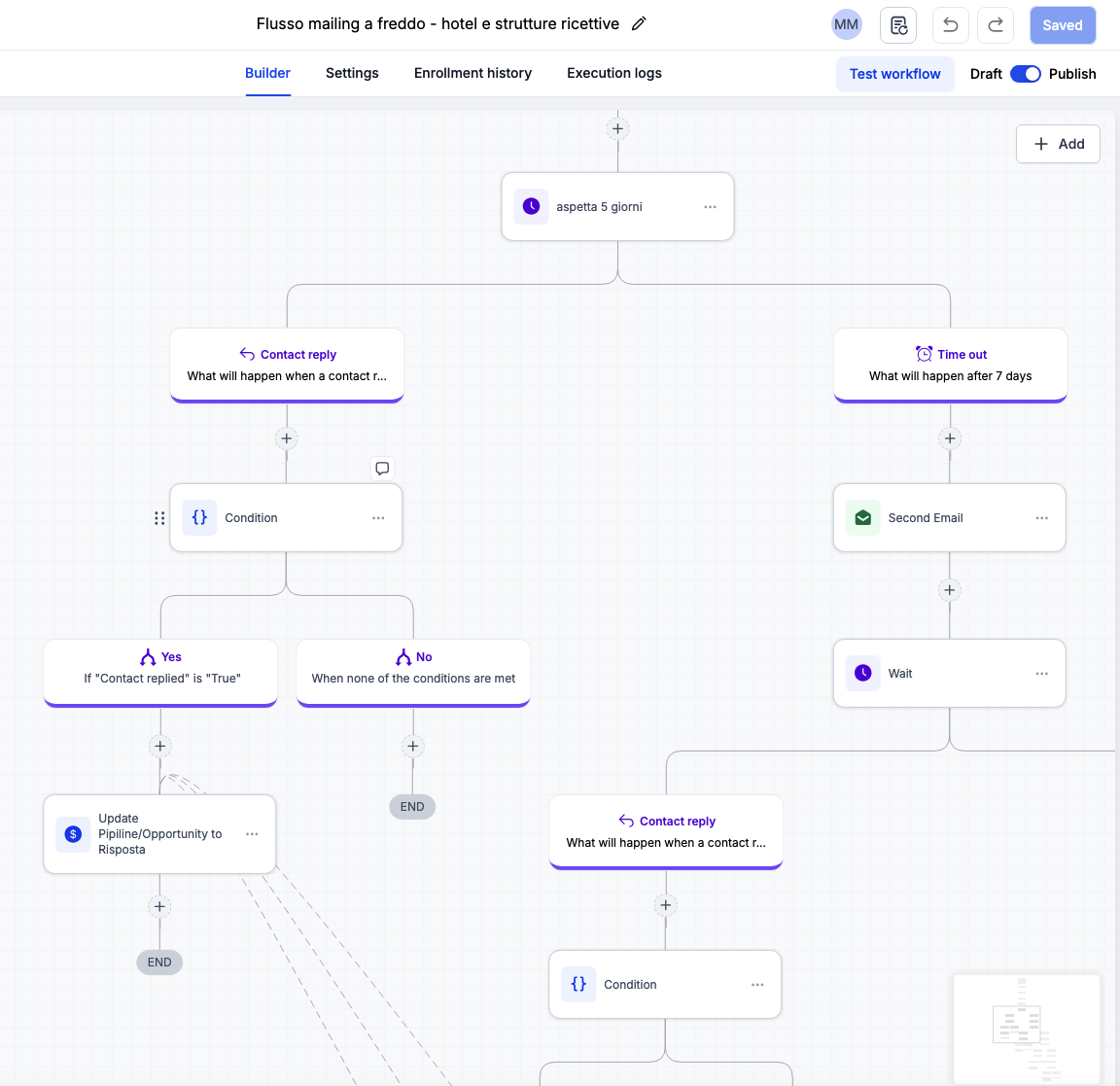Open the MM user avatar
The width and height of the screenshot is (1120, 1086).
(x=846, y=25)
